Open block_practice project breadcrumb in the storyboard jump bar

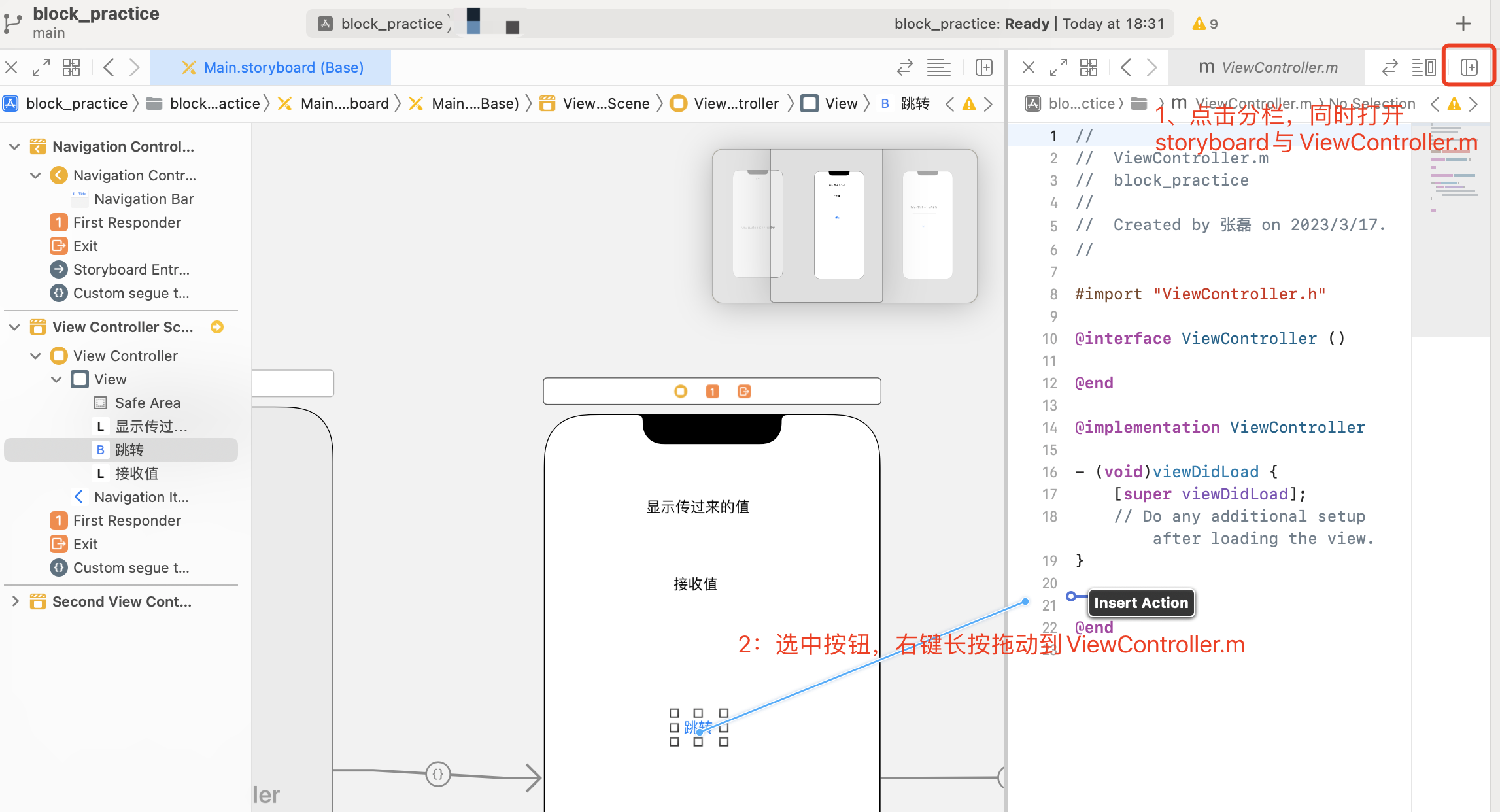(65, 103)
